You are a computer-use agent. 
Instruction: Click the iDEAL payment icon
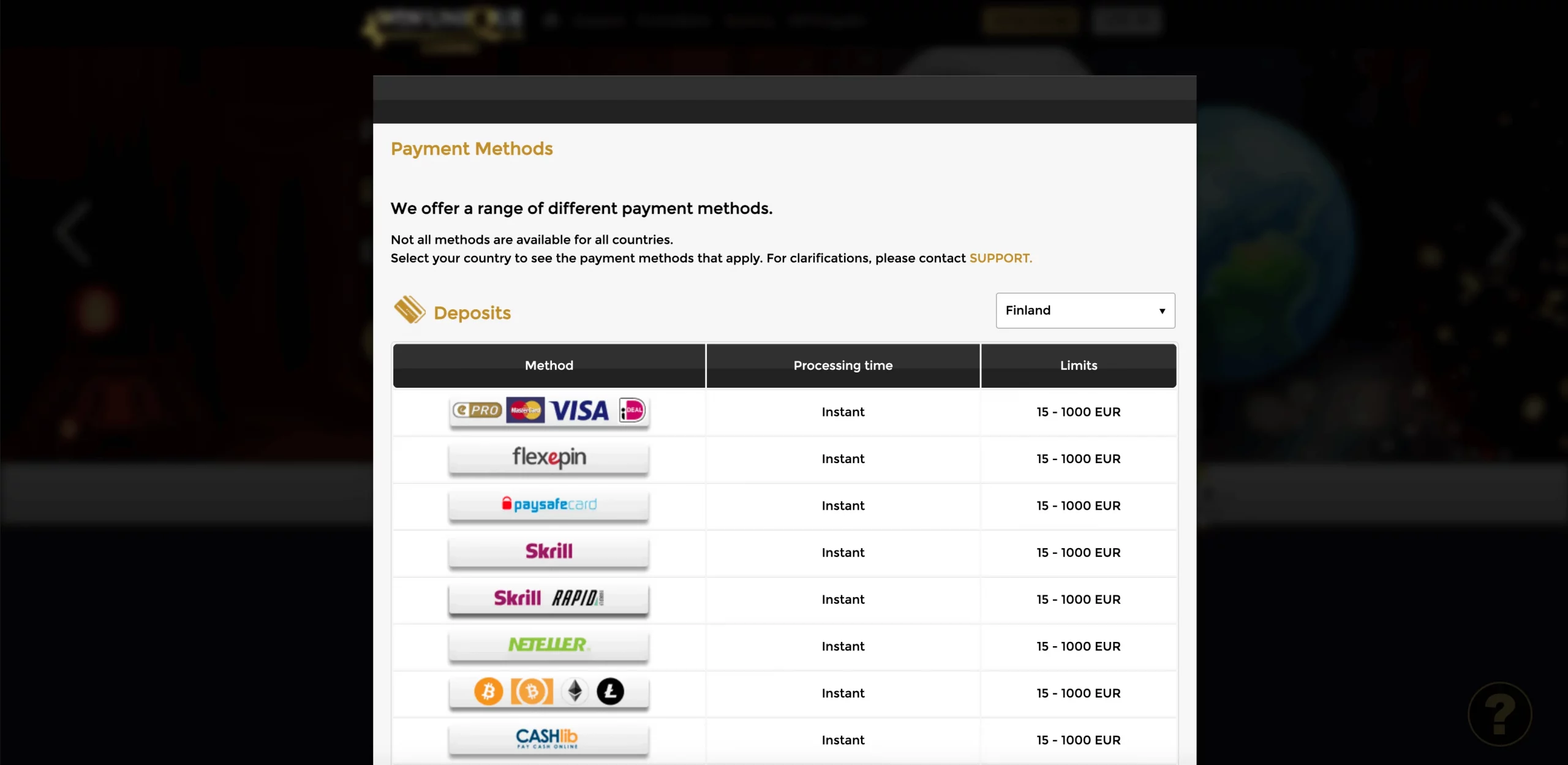pos(632,410)
